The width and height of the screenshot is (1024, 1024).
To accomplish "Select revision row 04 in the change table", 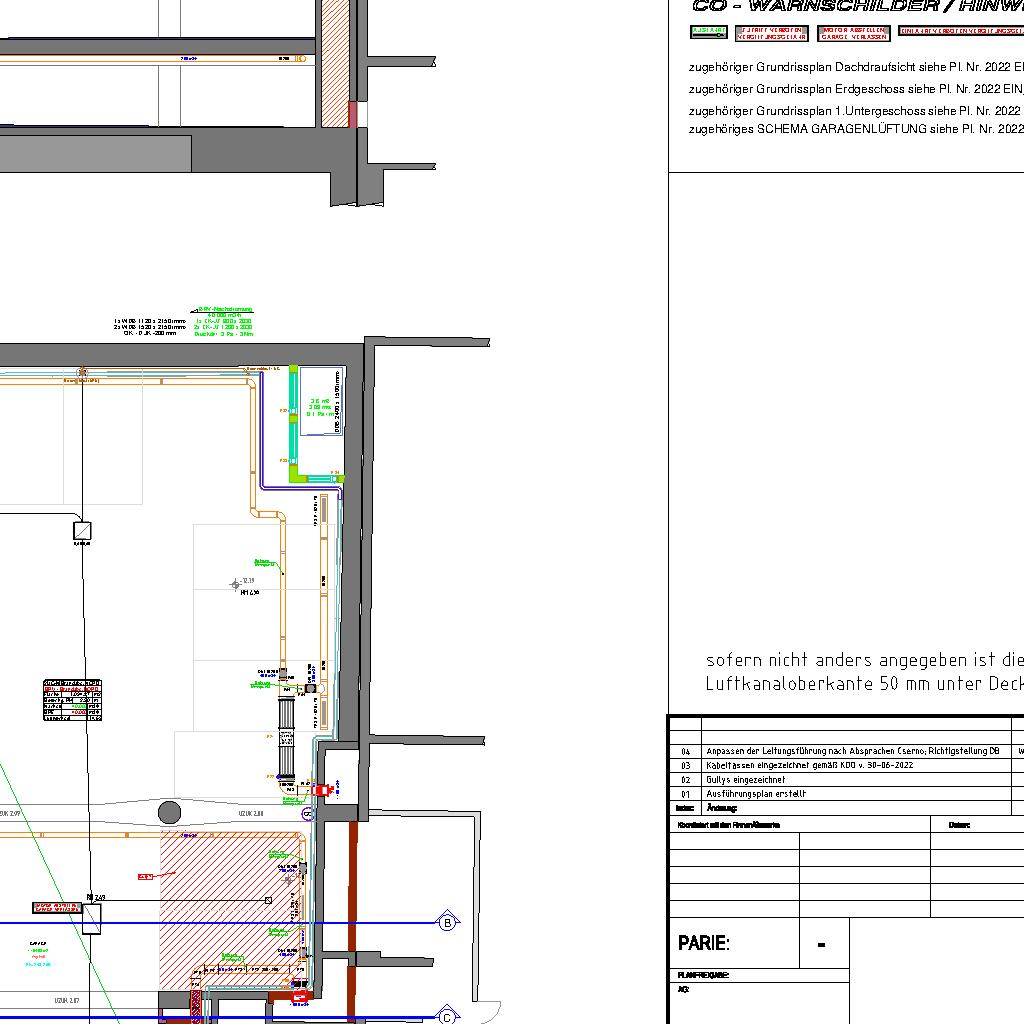I will point(858,751).
